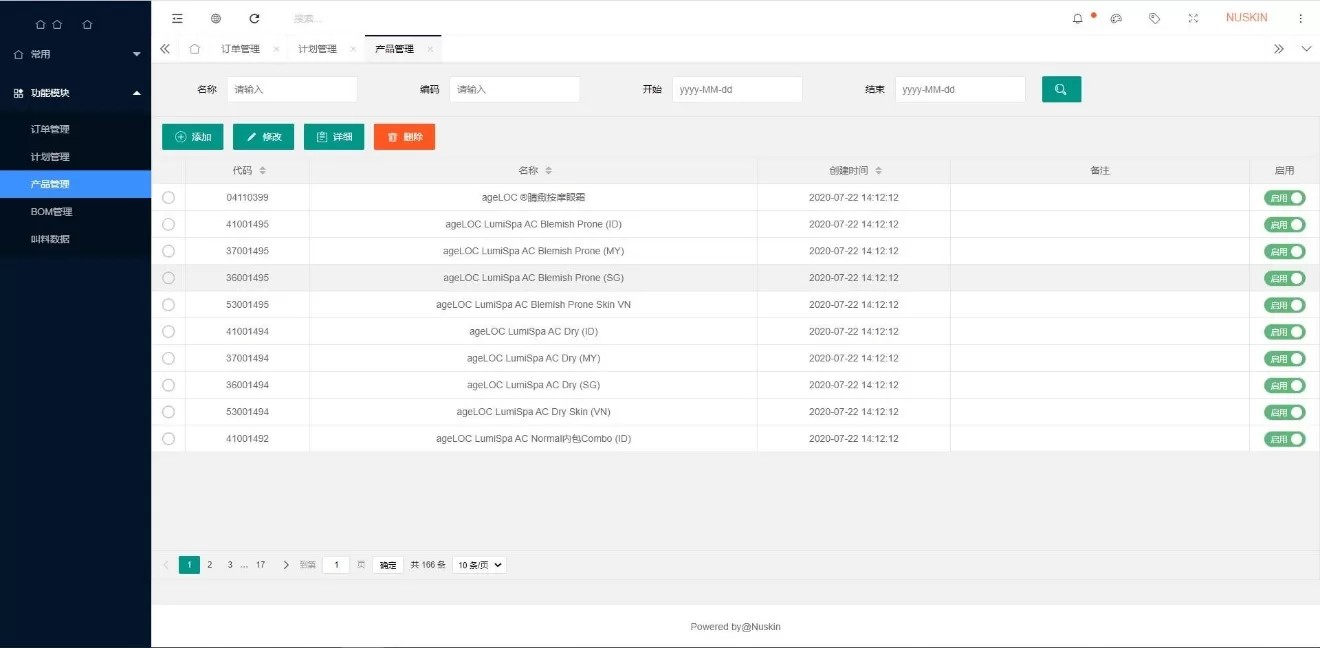Select the radio button for row 04110399
This screenshot has height=648, width=1320.
[x=168, y=198]
